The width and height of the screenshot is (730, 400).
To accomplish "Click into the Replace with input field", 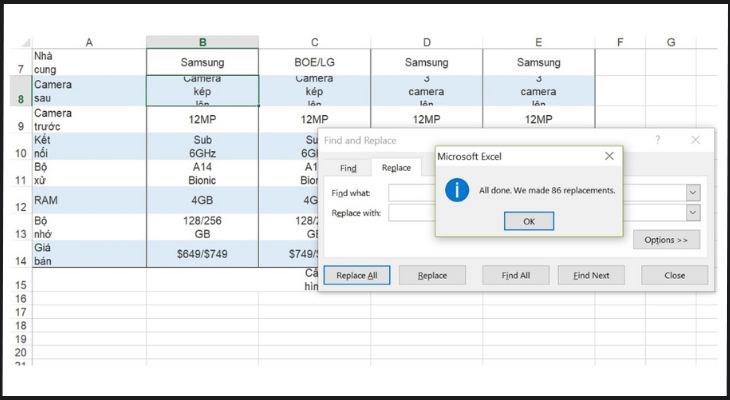I will pos(412,213).
